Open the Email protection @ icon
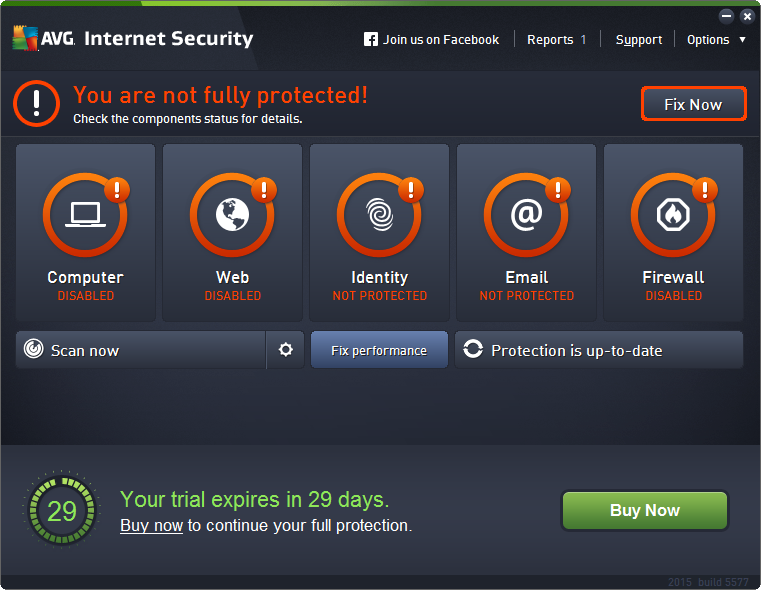This screenshot has width=761, height=590. (x=526, y=216)
